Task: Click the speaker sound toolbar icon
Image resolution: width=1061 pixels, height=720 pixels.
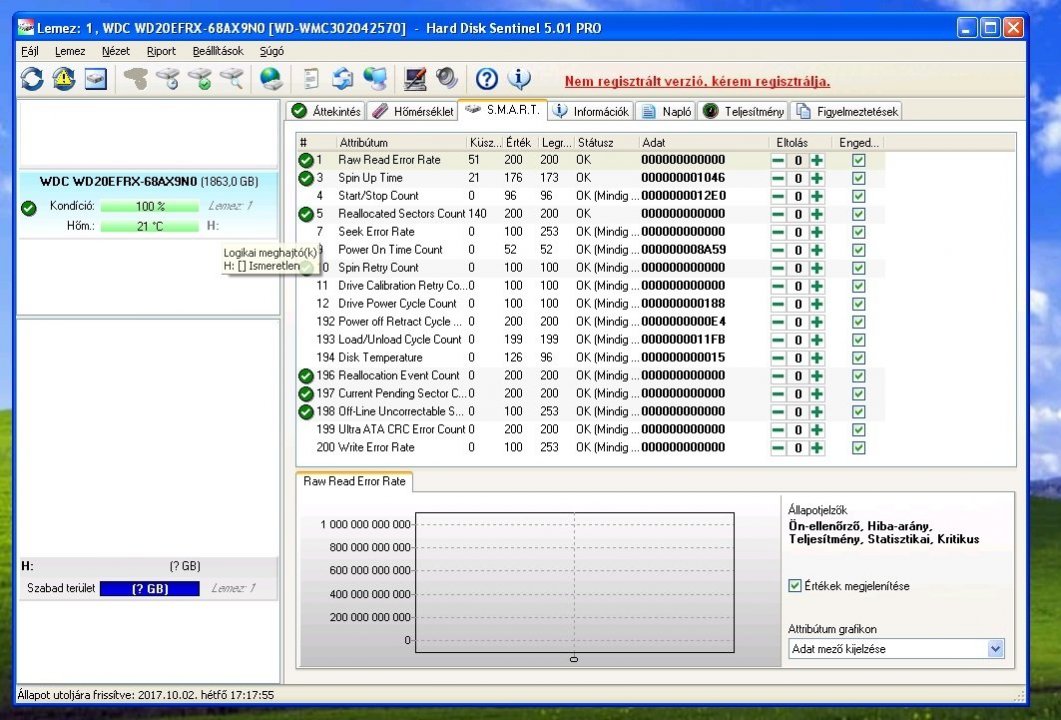Action: pyautogui.click(x=446, y=79)
